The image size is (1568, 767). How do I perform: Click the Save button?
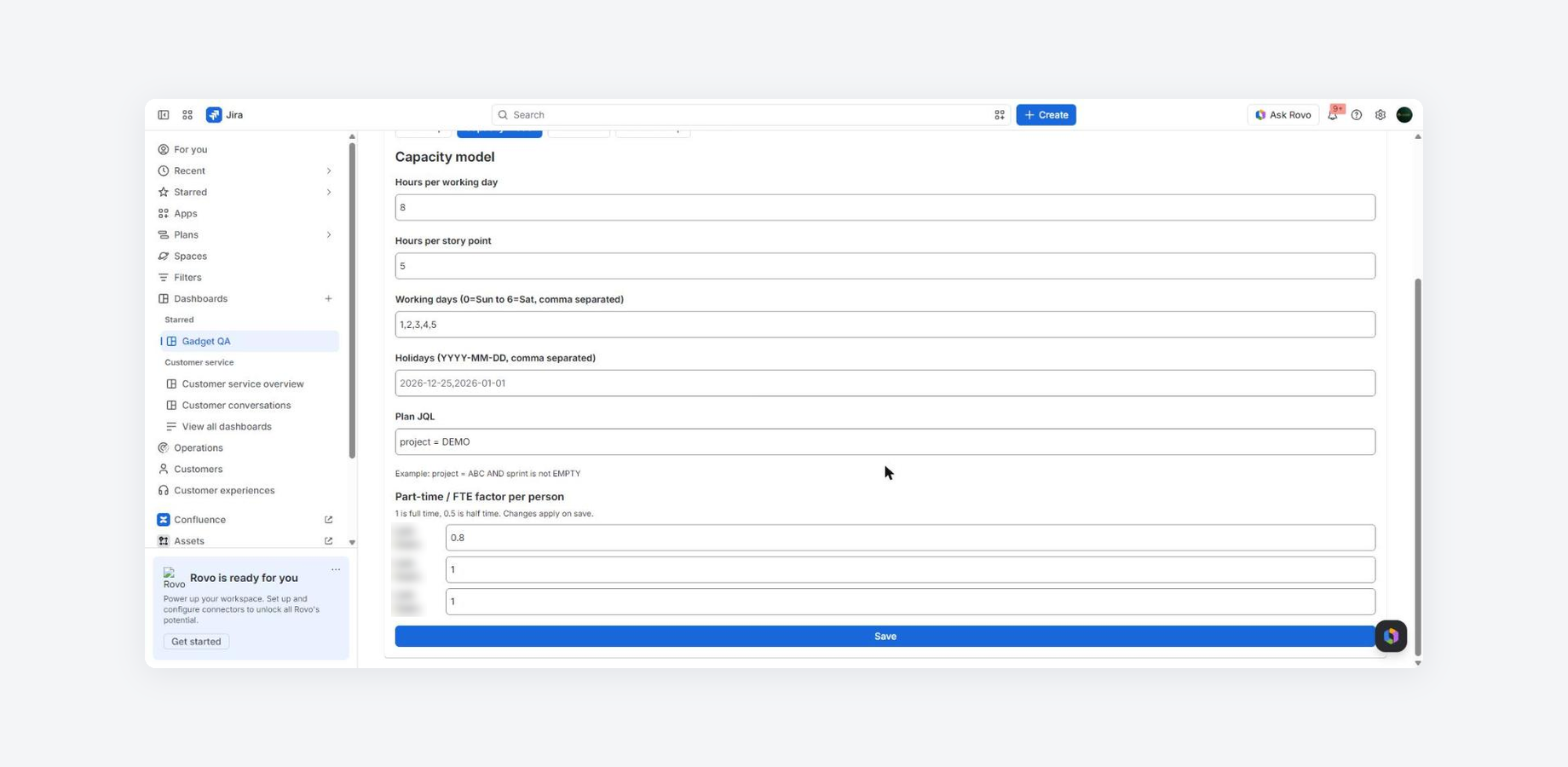885,637
